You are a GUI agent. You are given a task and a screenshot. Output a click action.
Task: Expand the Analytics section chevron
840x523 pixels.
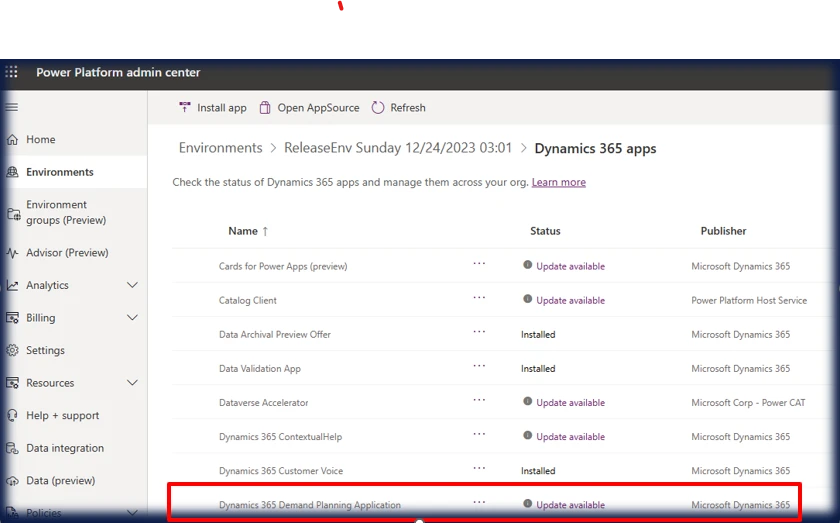132,285
